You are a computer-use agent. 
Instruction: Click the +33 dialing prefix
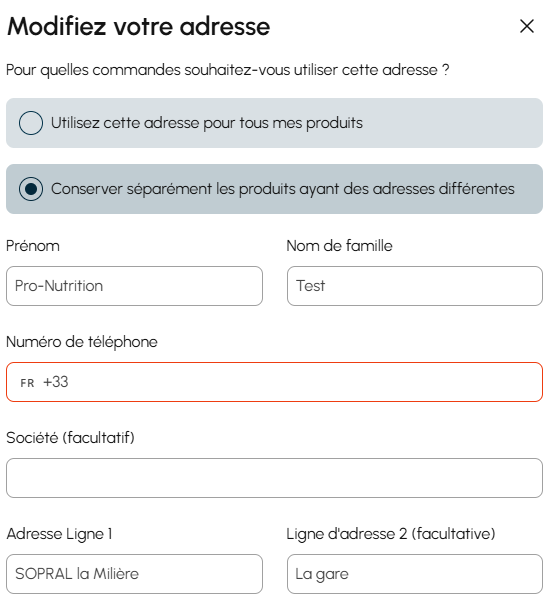pyautogui.click(x=56, y=382)
